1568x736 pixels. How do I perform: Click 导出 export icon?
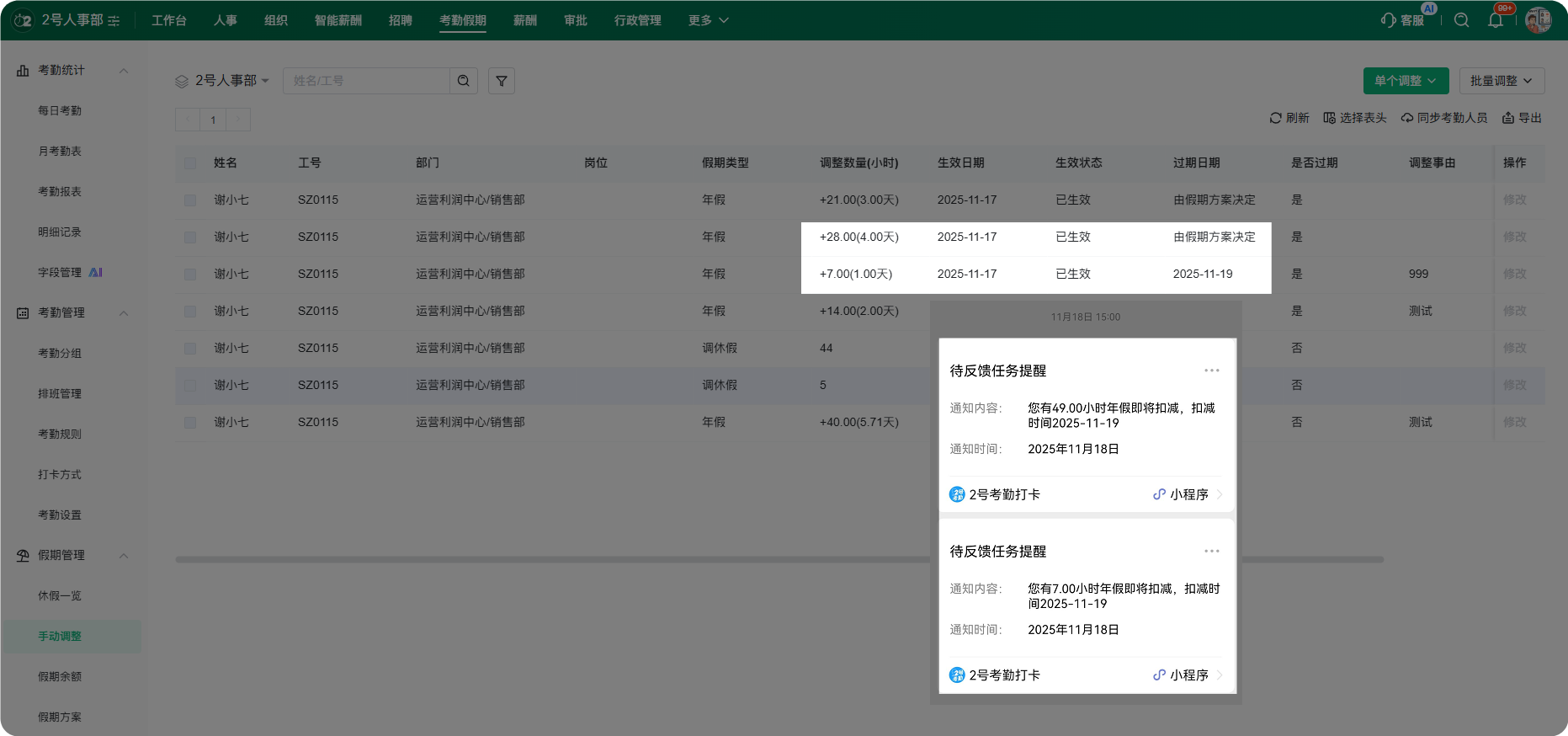coord(1508,118)
